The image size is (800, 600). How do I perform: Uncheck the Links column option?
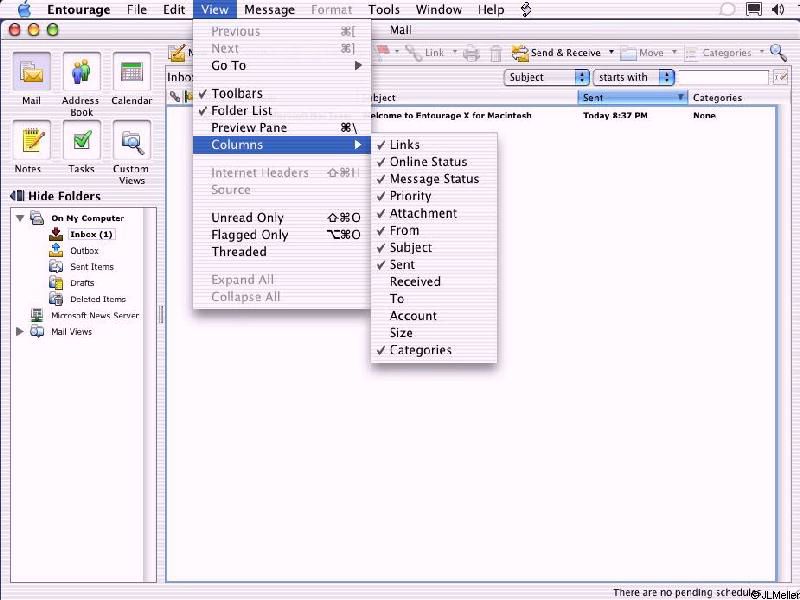coord(434,145)
